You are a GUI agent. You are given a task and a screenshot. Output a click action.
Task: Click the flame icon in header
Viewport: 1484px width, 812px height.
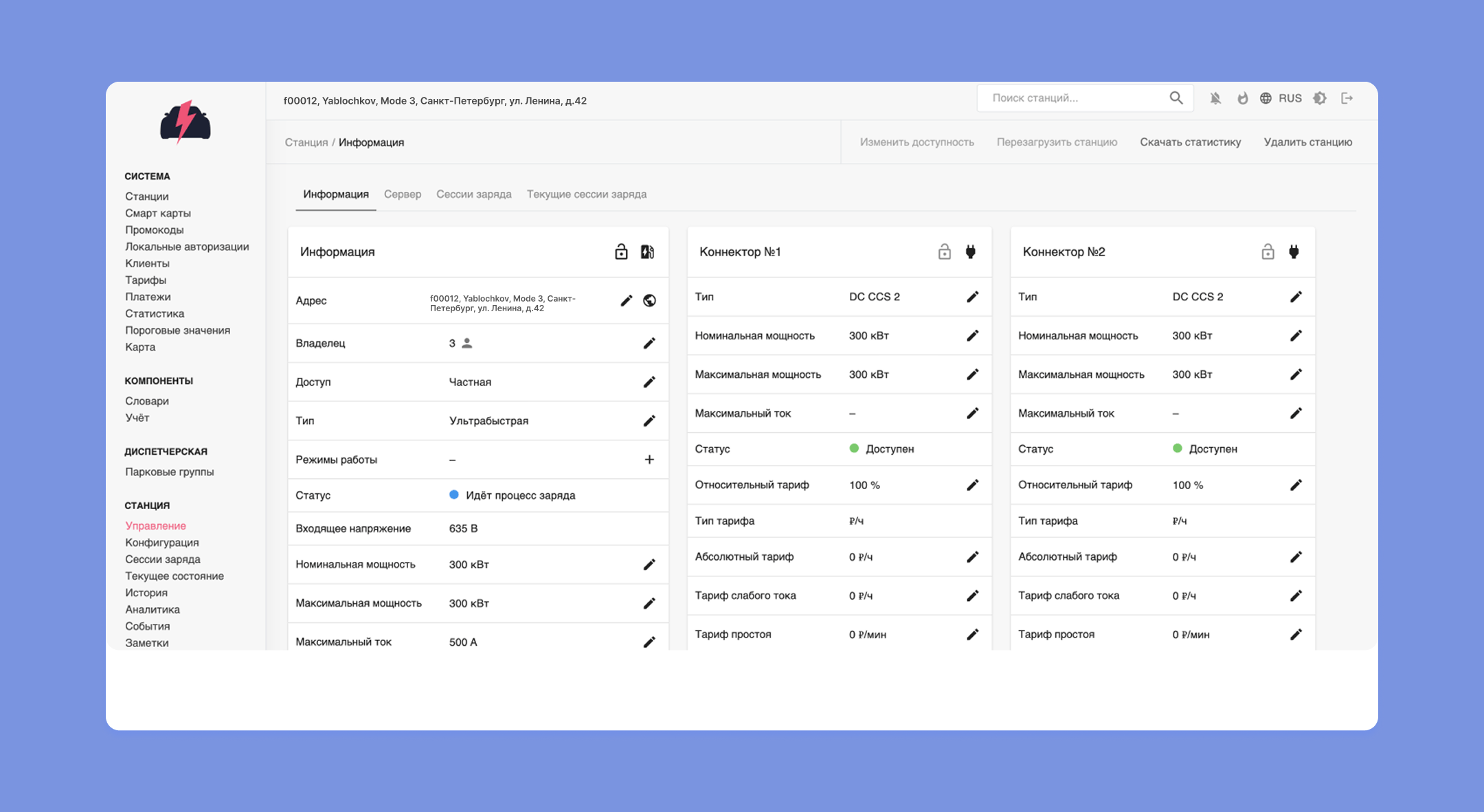pos(1242,98)
